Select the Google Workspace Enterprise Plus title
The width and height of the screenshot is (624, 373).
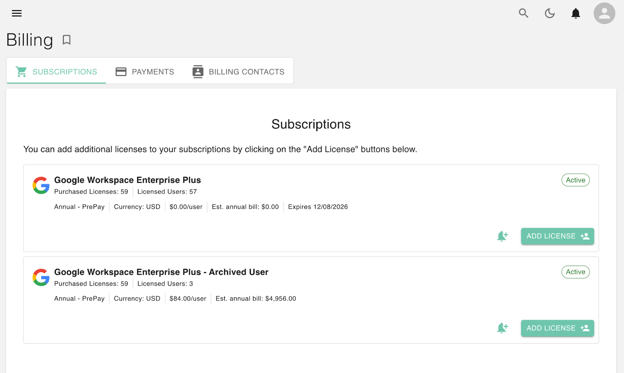tap(127, 180)
